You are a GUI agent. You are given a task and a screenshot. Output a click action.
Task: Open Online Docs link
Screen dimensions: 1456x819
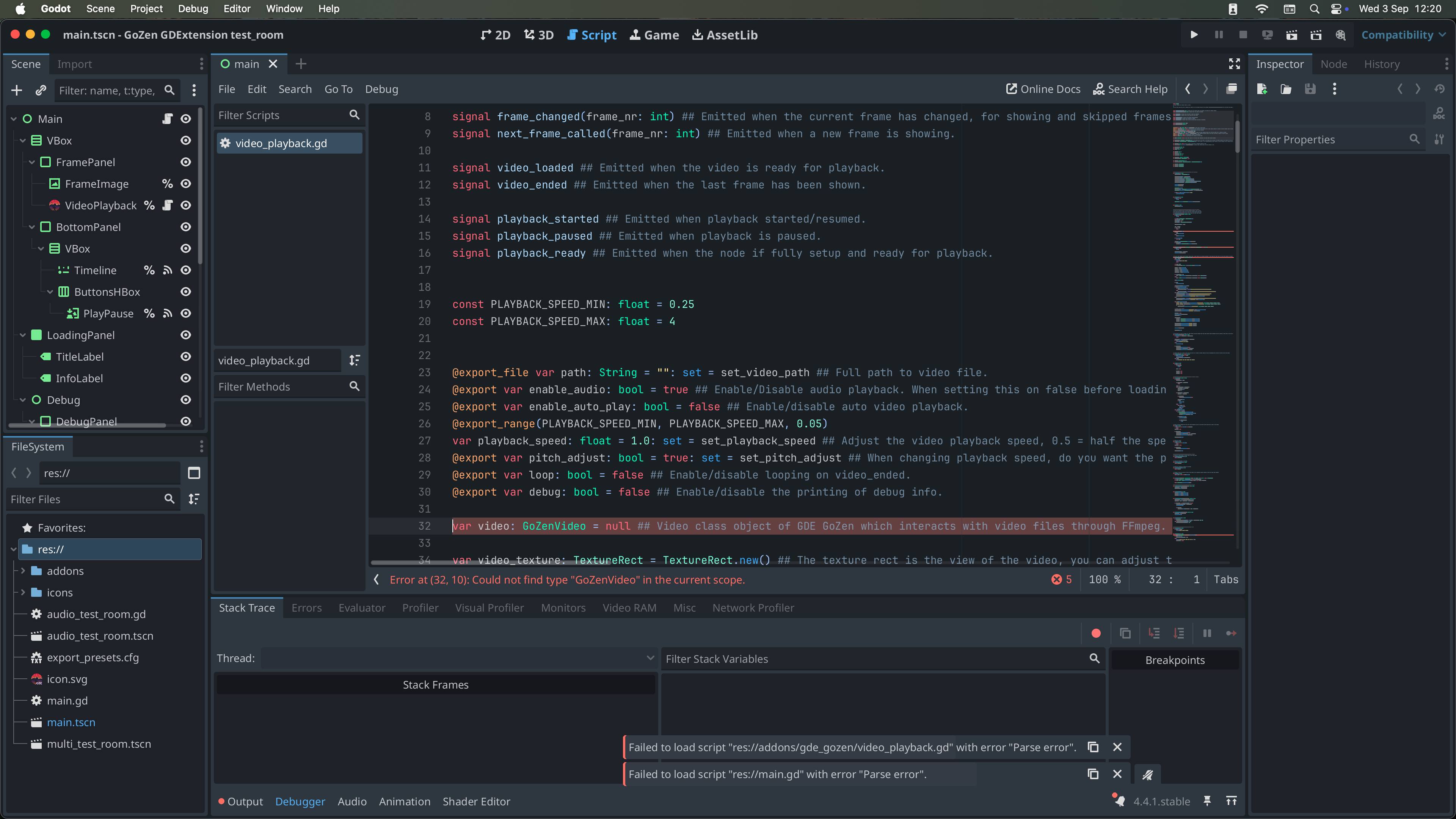click(1043, 89)
